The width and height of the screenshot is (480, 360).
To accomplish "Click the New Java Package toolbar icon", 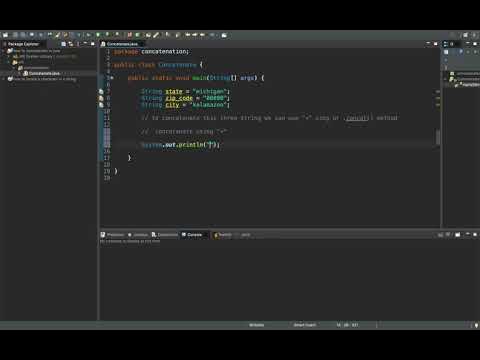I will click(x=129, y=35).
